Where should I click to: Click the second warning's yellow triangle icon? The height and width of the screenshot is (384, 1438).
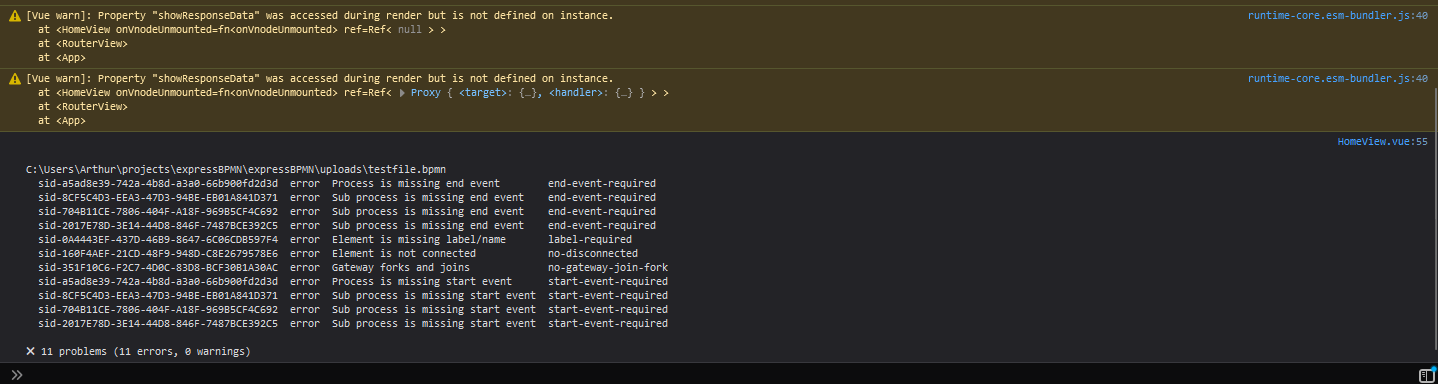tap(14, 78)
